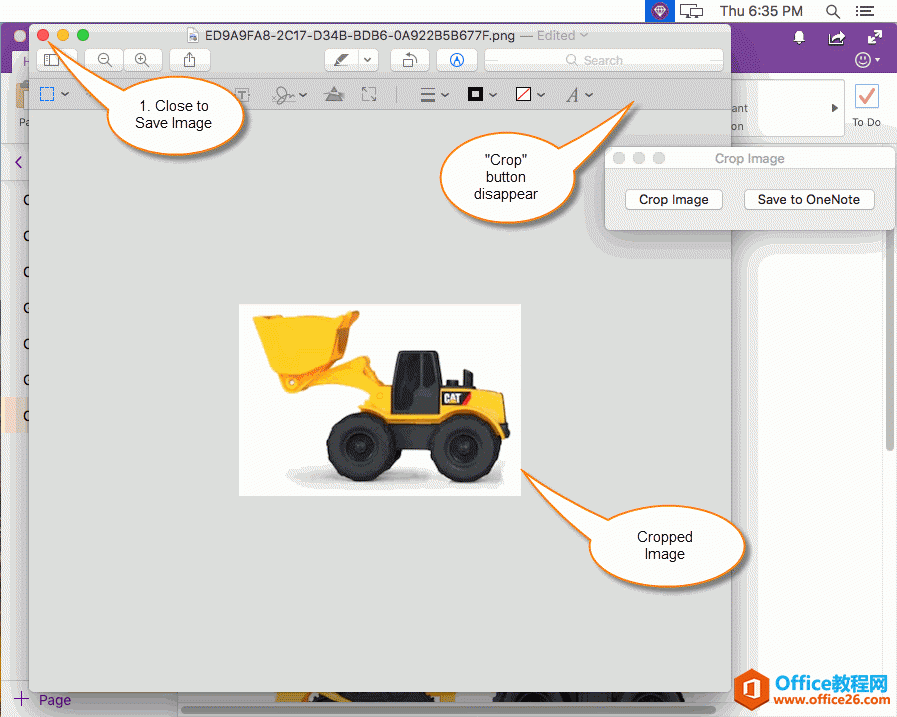897x717 pixels.
Task: Toggle the sidebar view in Preview
Action: click(52, 60)
